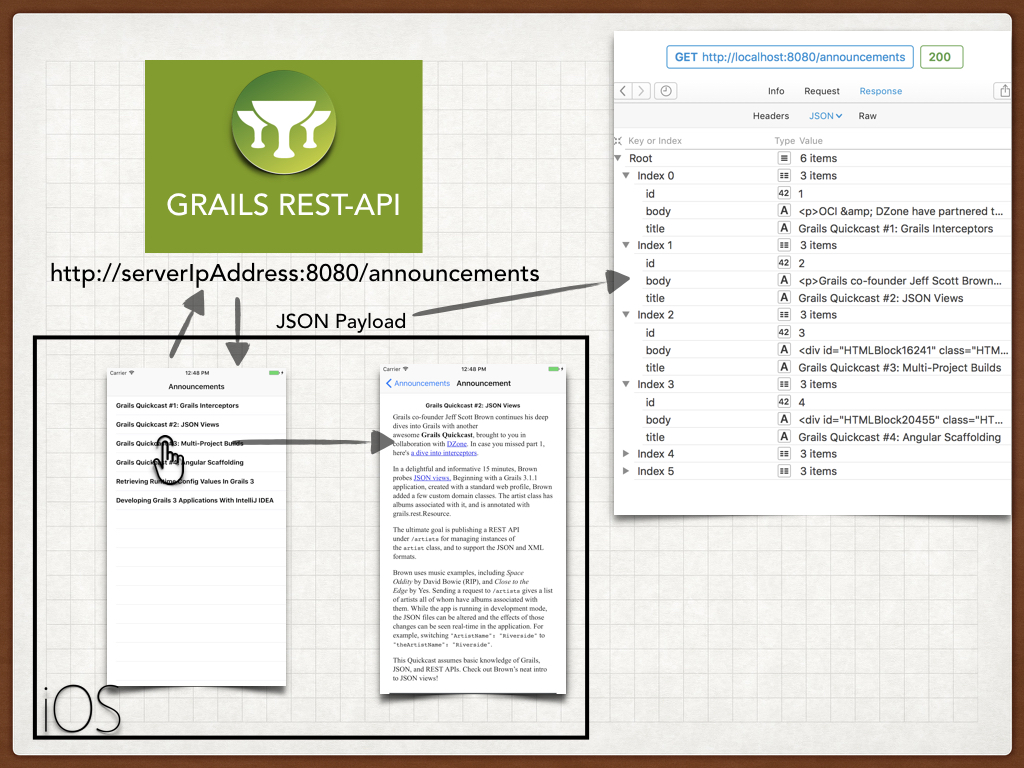The image size is (1024, 768).
Task: Click title value 'Grails Quickcast #3: Multi-Project Builds'
Action: tap(899, 368)
